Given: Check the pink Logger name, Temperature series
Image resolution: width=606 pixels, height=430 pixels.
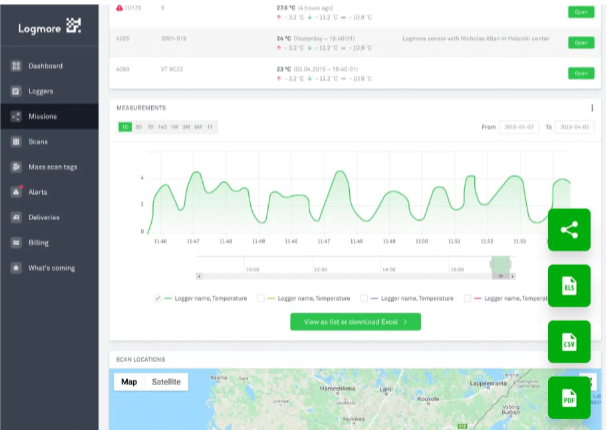Looking at the screenshot, I should (467, 298).
